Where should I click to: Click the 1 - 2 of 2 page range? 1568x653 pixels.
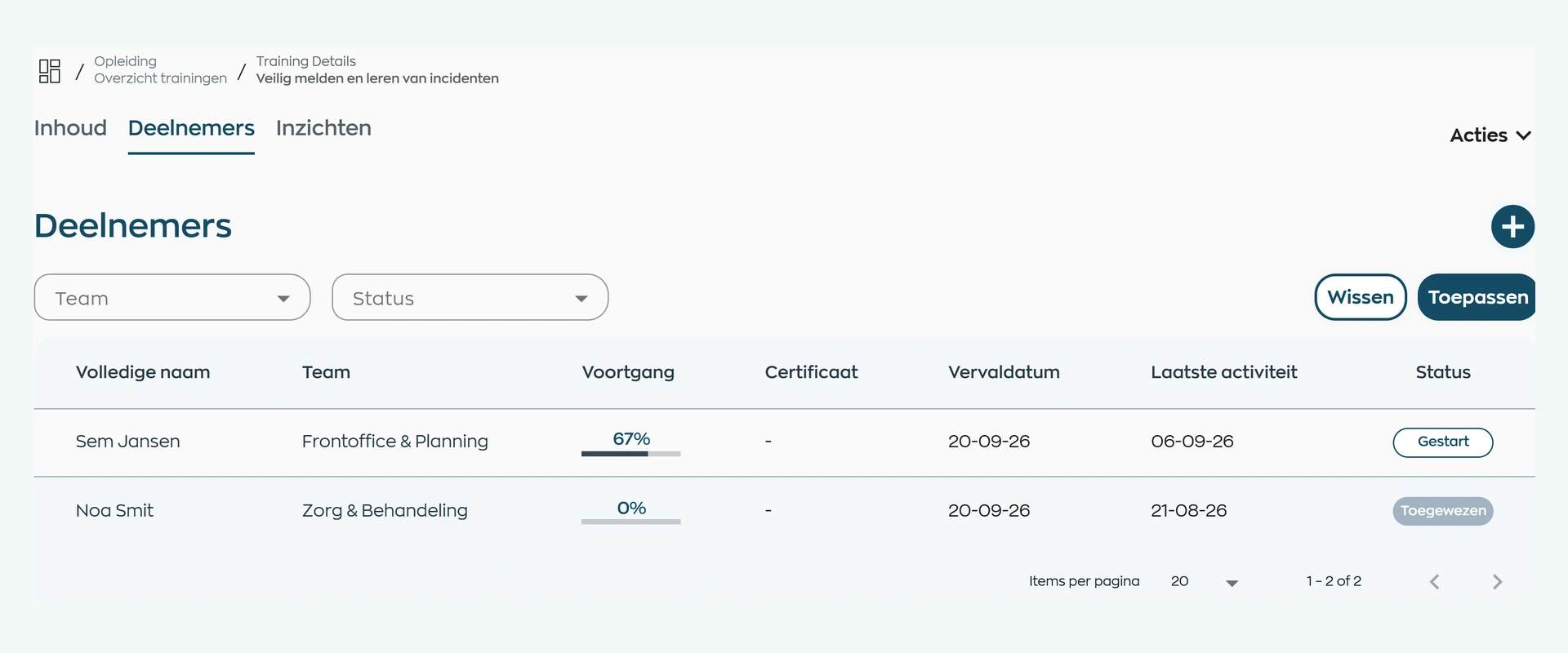click(1334, 581)
